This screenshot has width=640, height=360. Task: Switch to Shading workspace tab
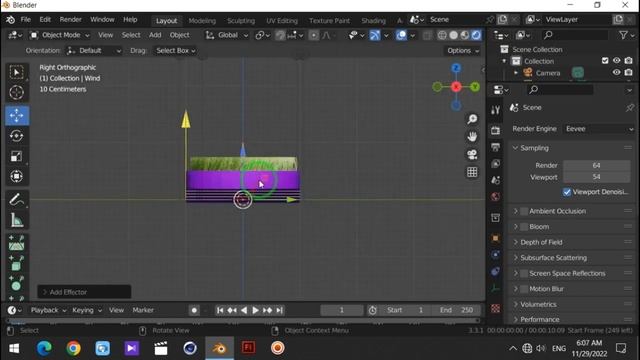373,20
